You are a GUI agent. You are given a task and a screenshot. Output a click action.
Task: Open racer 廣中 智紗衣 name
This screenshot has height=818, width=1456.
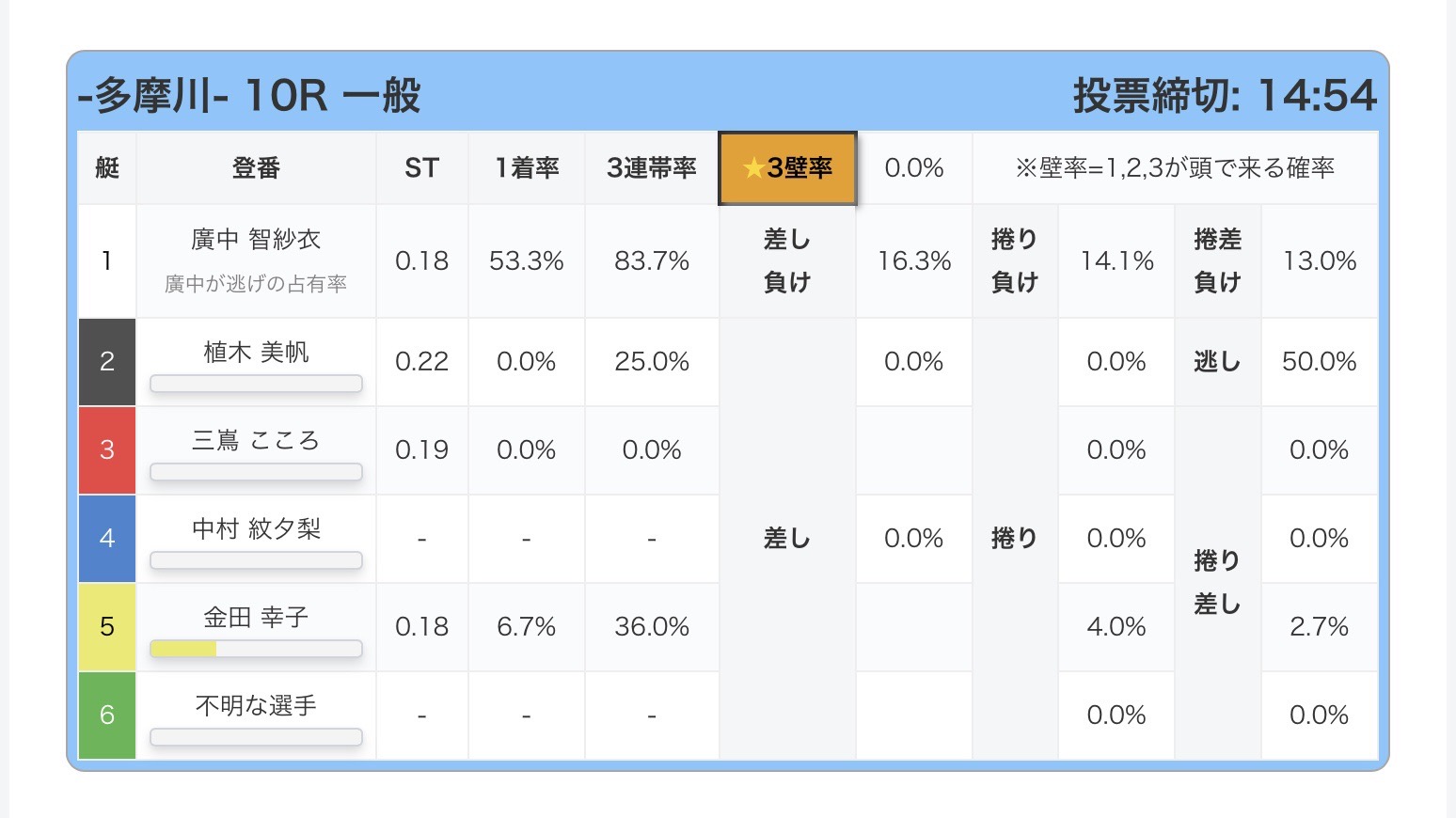point(256,241)
